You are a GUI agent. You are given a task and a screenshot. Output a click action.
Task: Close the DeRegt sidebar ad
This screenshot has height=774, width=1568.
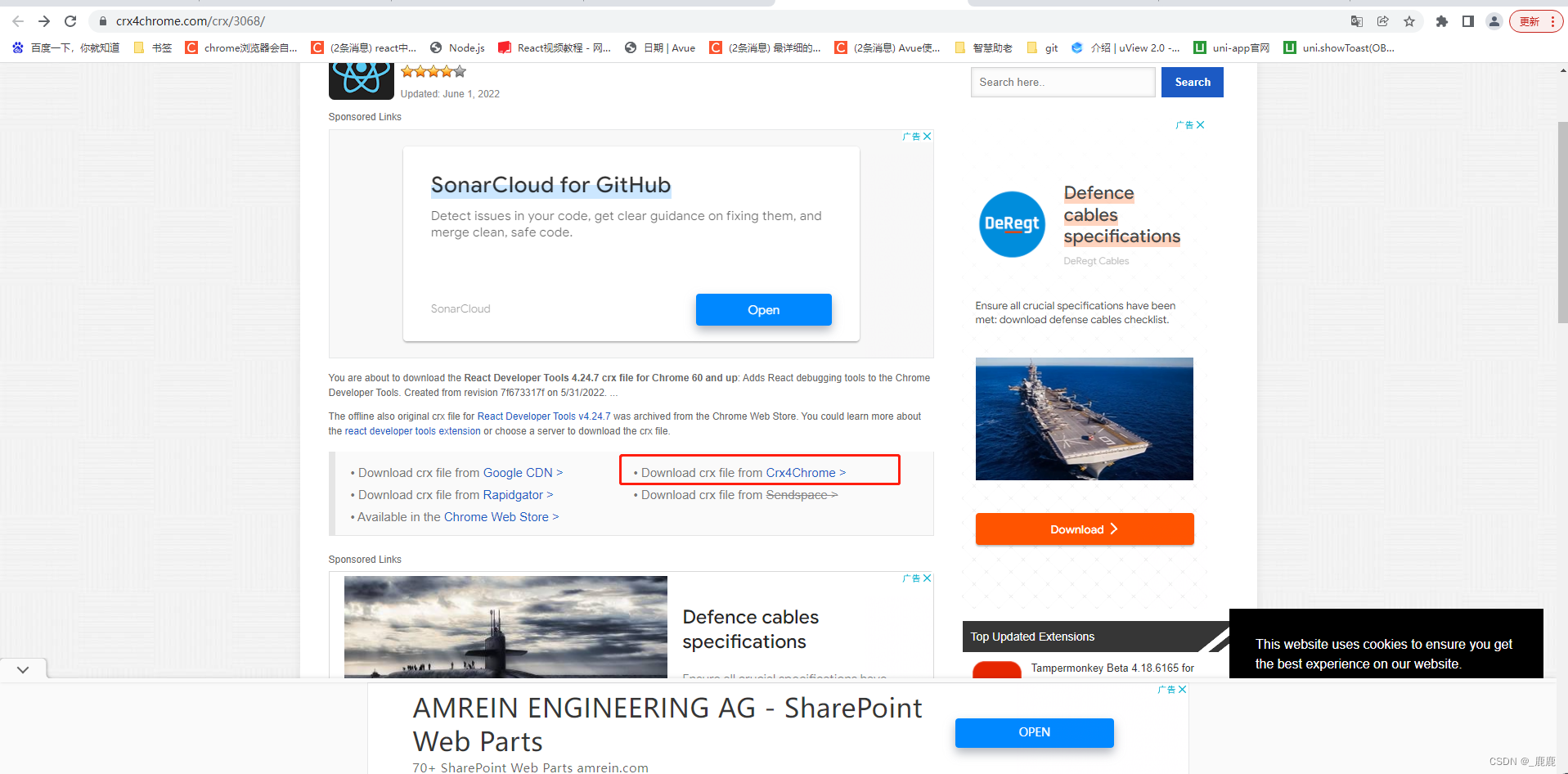tap(1200, 125)
